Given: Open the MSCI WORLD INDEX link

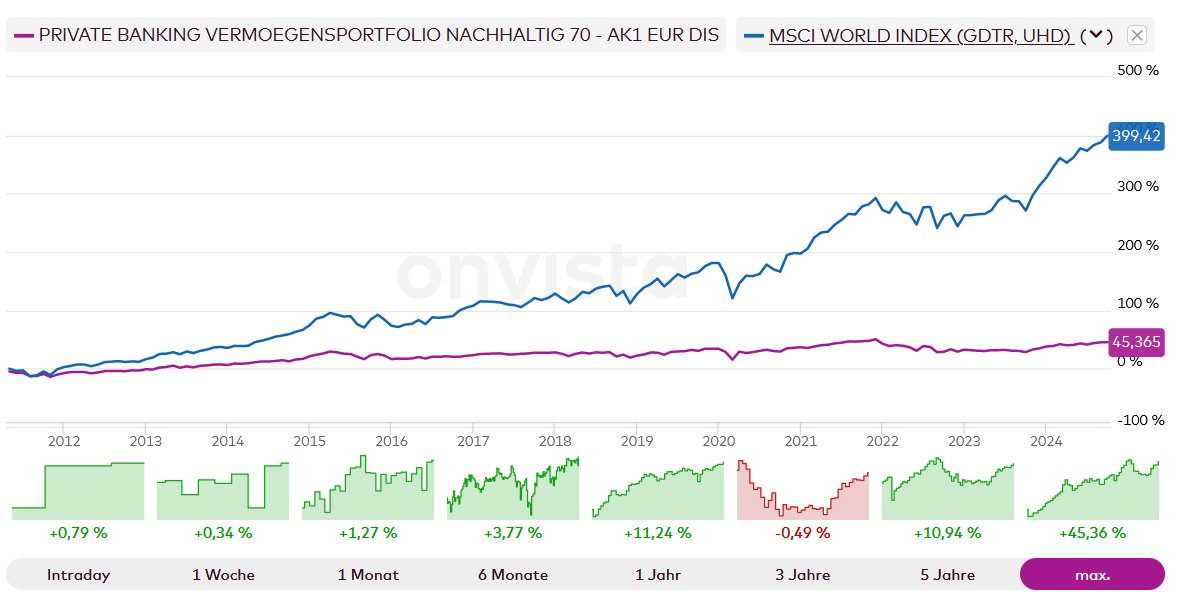Looking at the screenshot, I should click(x=920, y=35).
